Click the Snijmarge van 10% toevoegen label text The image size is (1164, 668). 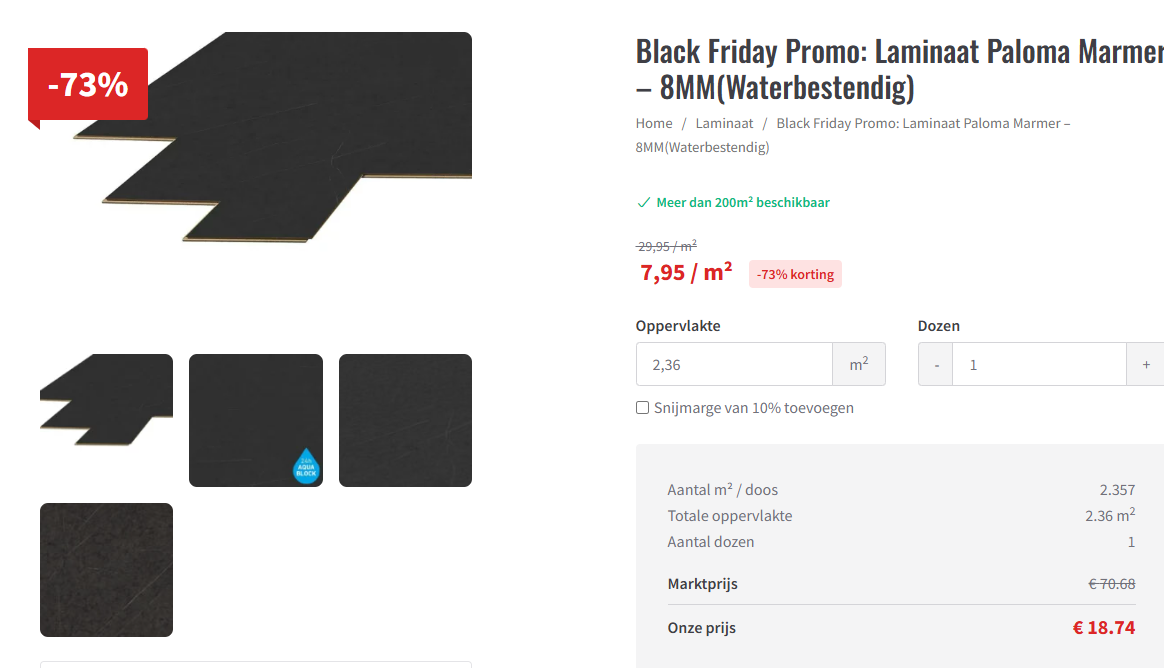tap(753, 408)
